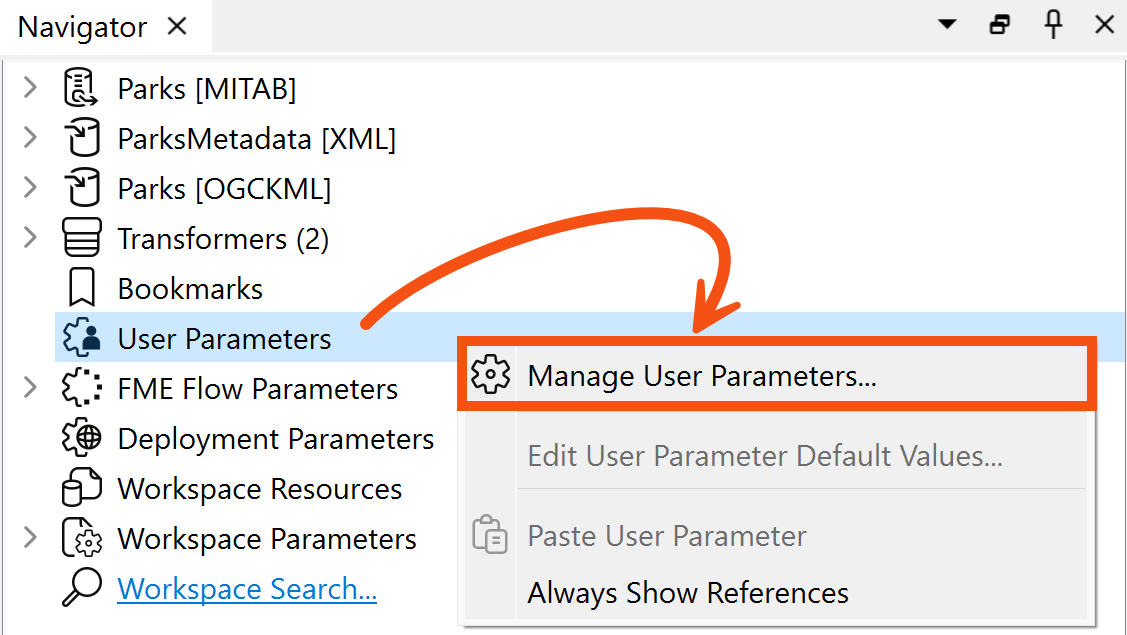
Task: Click the Deployment Parameters globe icon
Action: pyautogui.click(x=80, y=438)
